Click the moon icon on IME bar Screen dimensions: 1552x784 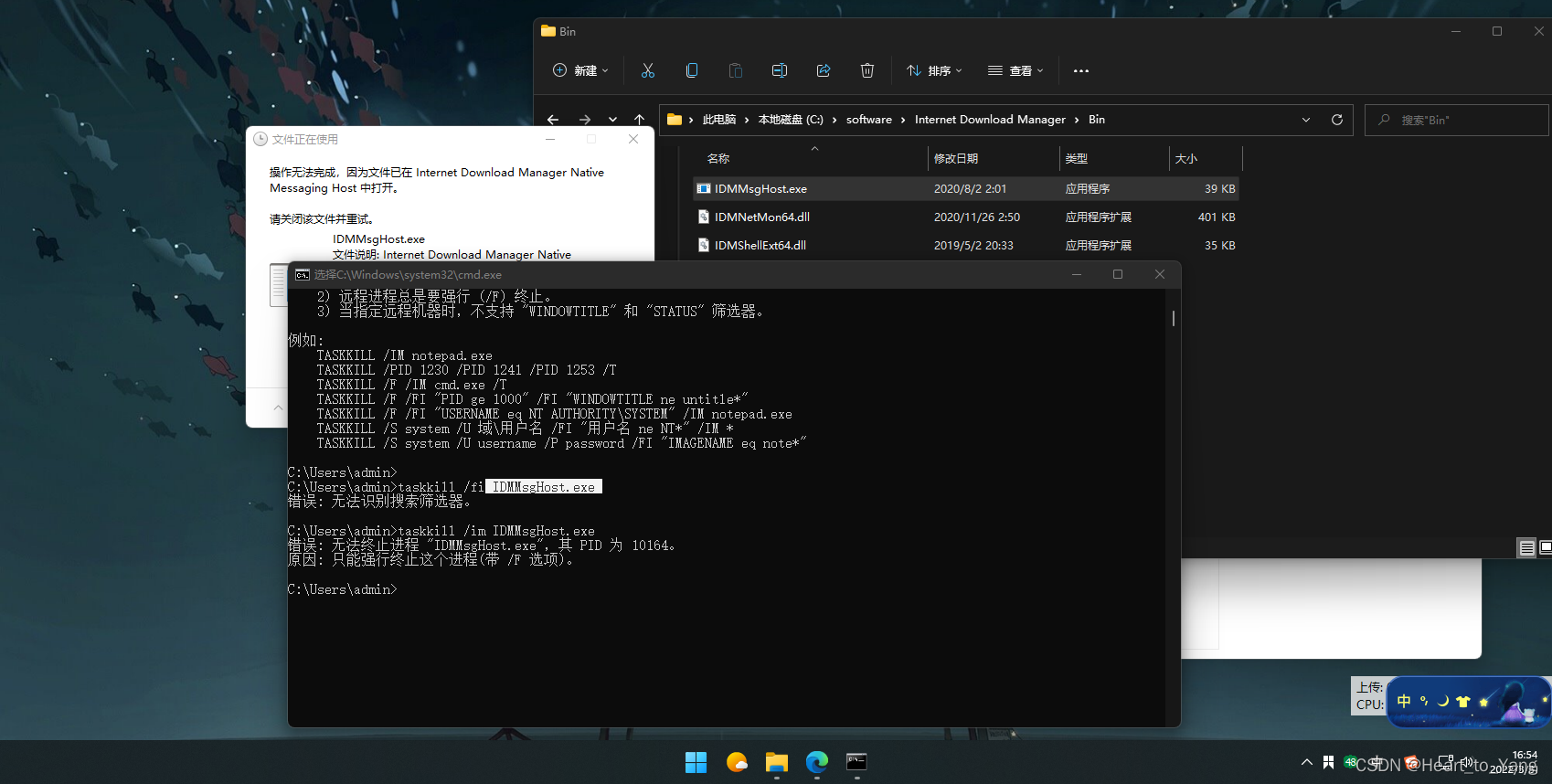[x=1443, y=701]
